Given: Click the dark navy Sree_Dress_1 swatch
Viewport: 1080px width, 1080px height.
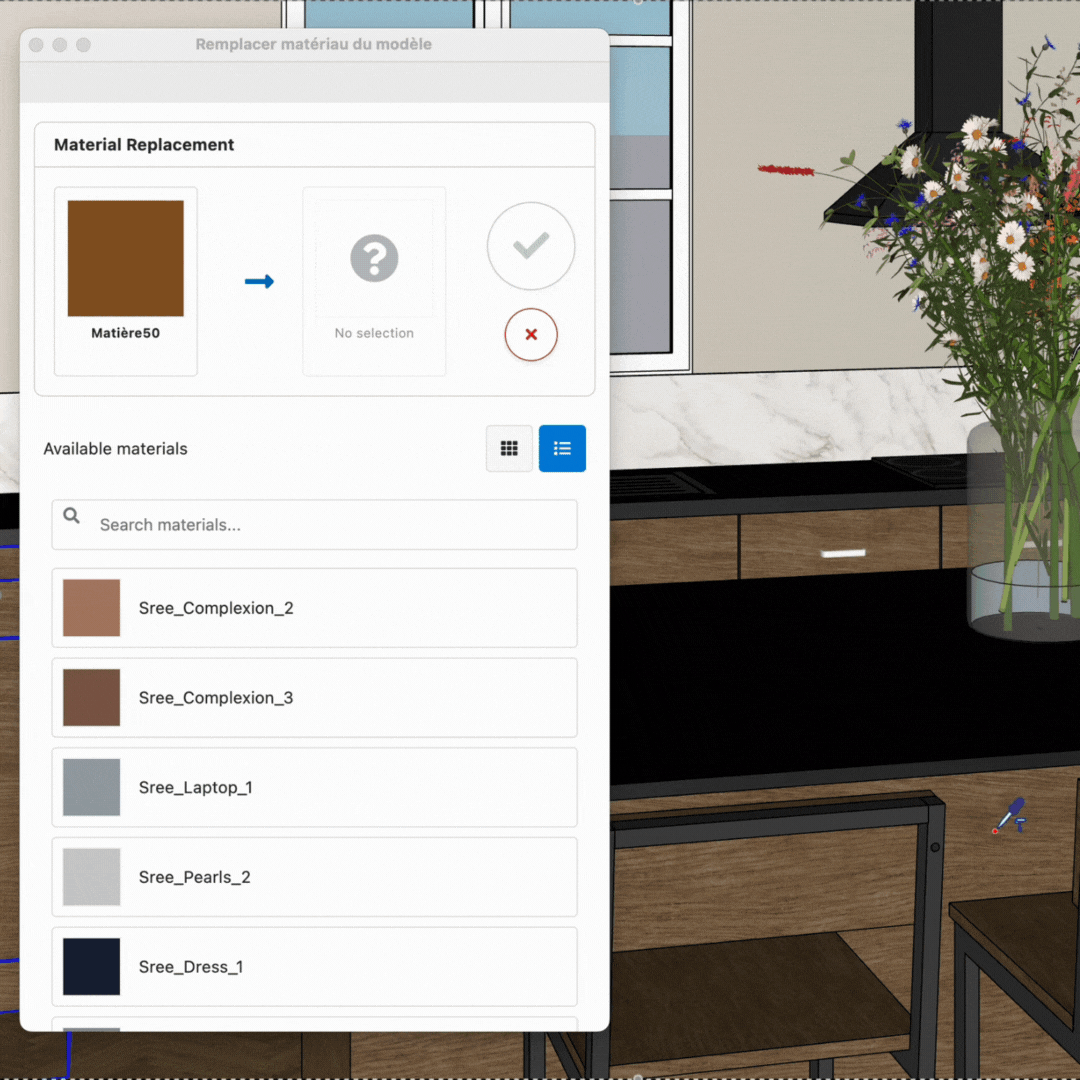Looking at the screenshot, I should pos(92,967).
